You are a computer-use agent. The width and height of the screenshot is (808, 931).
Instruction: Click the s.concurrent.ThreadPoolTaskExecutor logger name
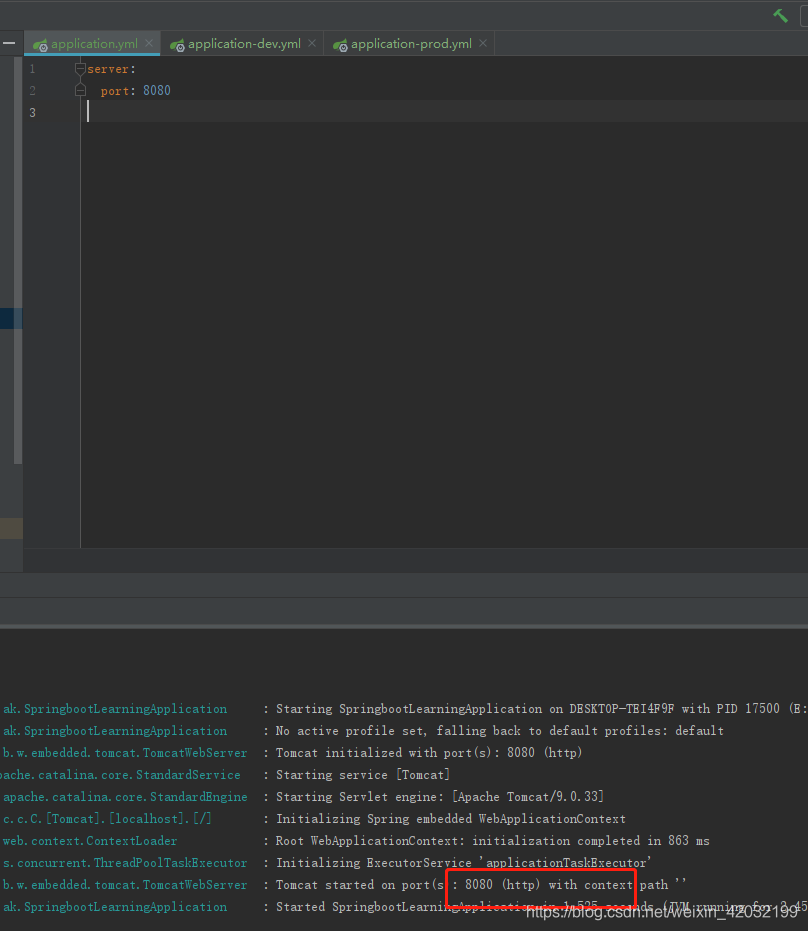pos(125,863)
